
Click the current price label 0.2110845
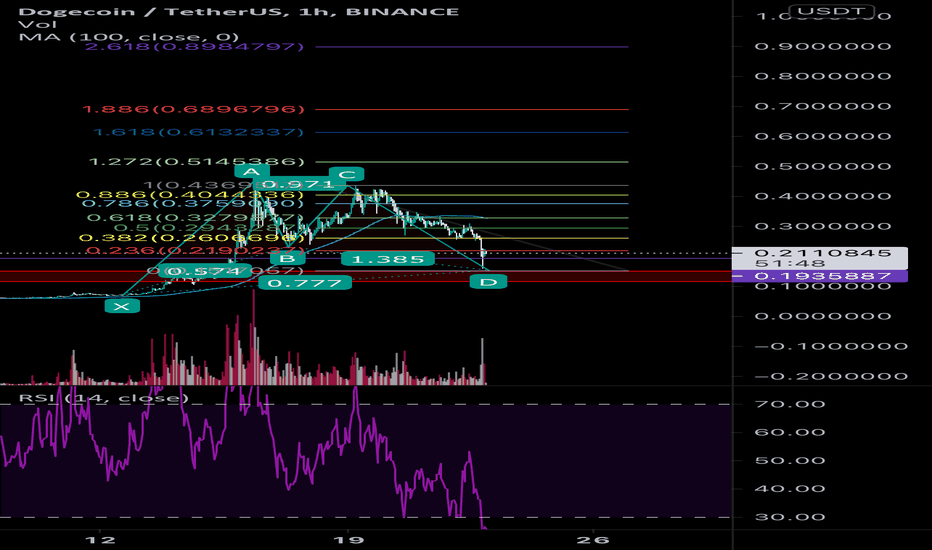coord(823,253)
